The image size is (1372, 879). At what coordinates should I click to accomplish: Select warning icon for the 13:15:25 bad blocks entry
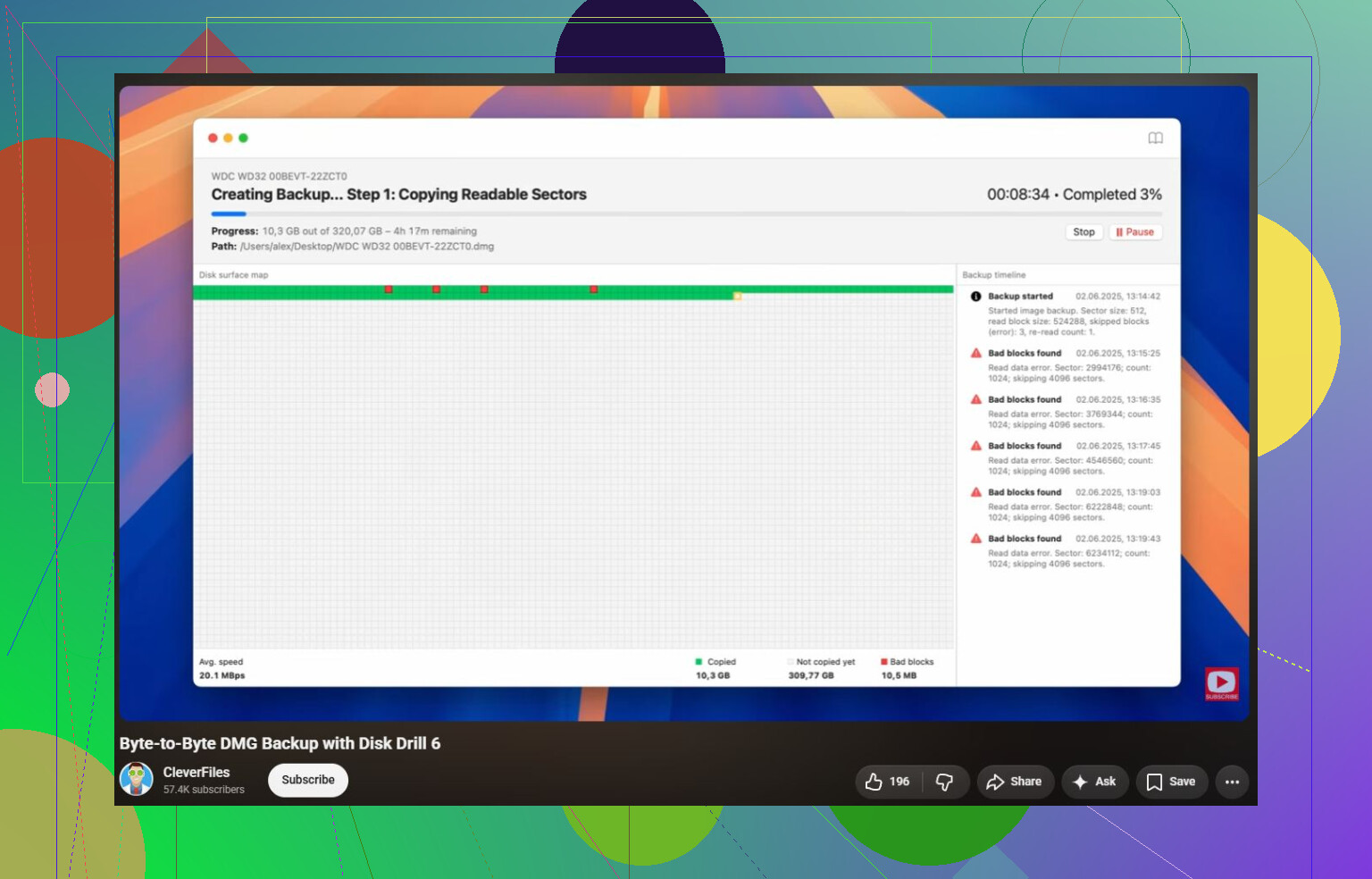[x=976, y=353]
